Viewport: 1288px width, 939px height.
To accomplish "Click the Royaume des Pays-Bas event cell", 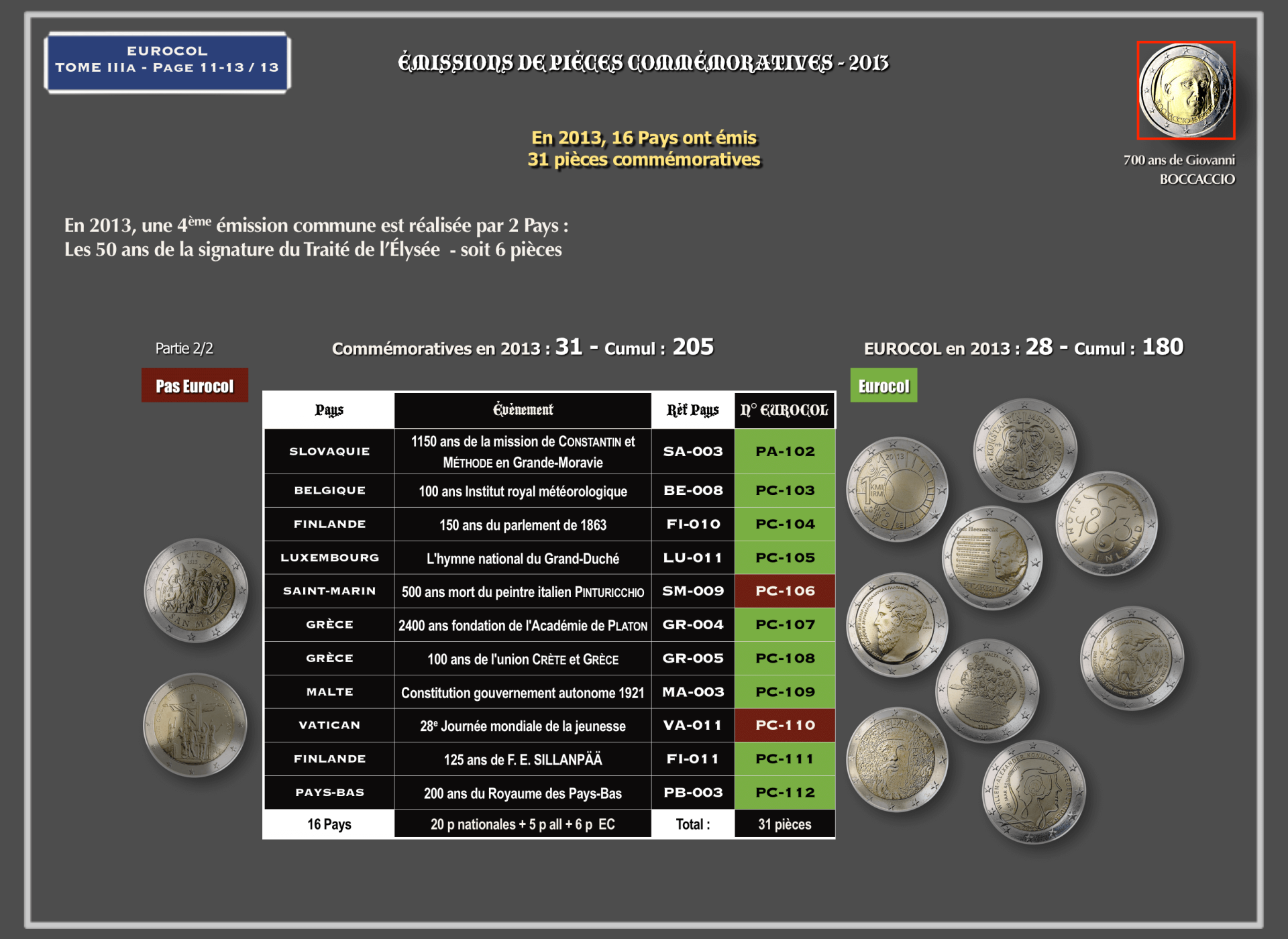I will 523,792.
